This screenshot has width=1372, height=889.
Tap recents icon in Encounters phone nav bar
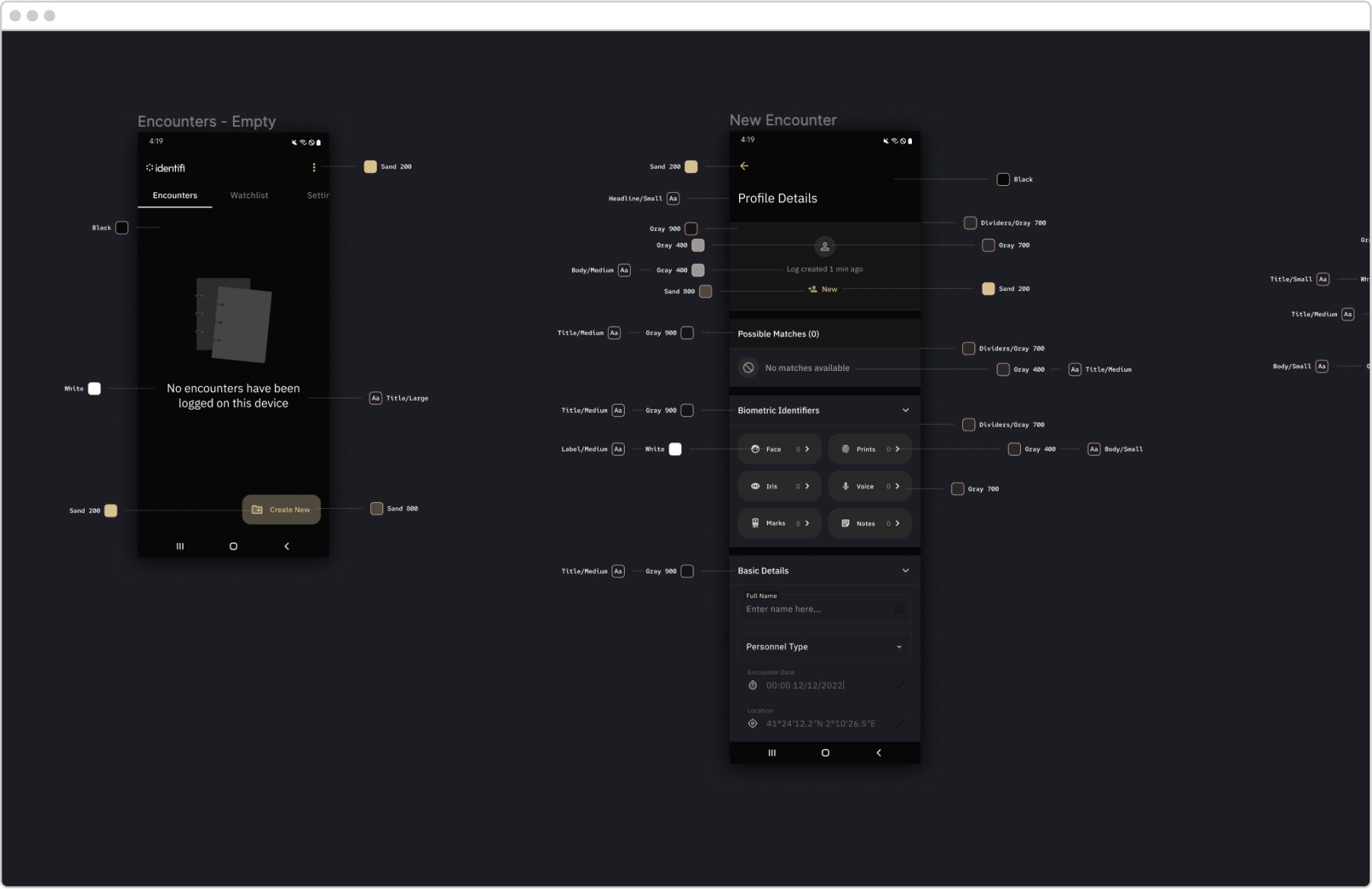pos(180,546)
